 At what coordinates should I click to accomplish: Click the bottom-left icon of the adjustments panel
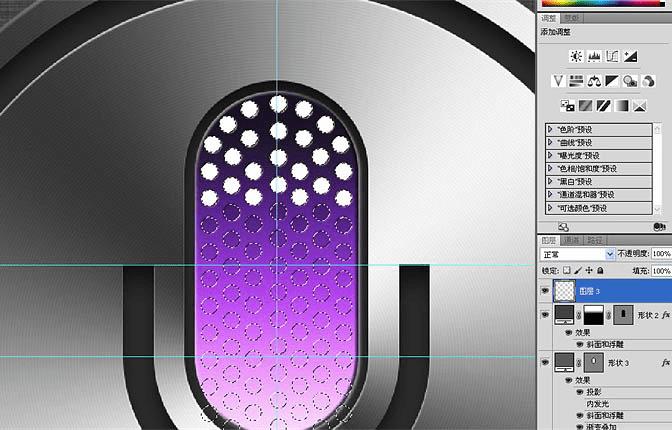[563, 227]
